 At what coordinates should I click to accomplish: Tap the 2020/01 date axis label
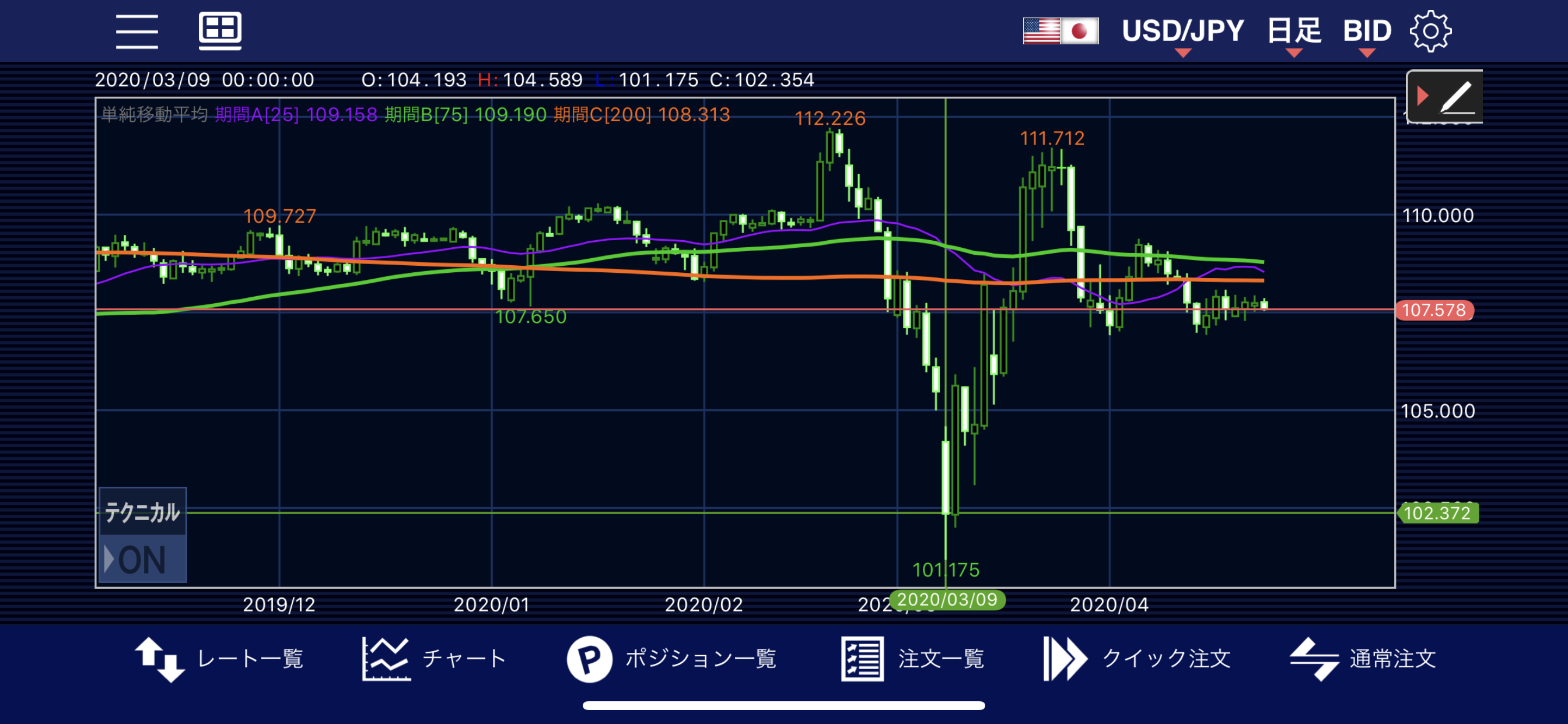pos(491,604)
